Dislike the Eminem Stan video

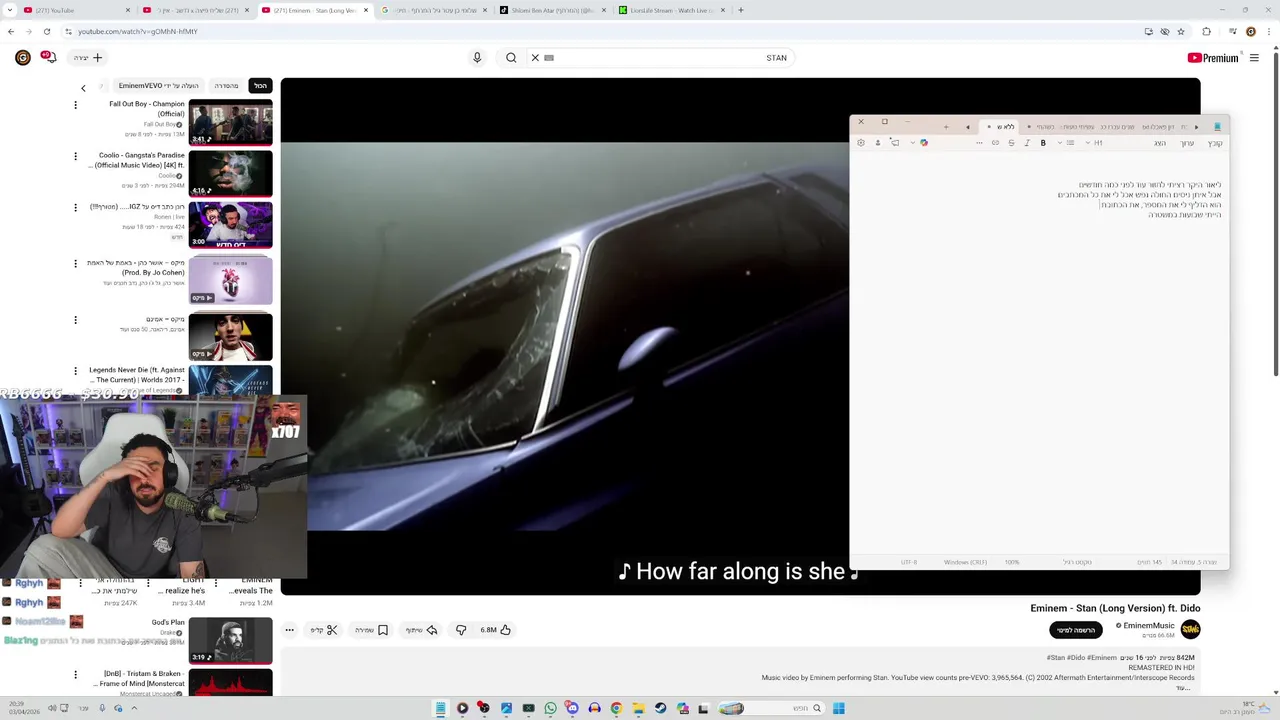click(461, 630)
